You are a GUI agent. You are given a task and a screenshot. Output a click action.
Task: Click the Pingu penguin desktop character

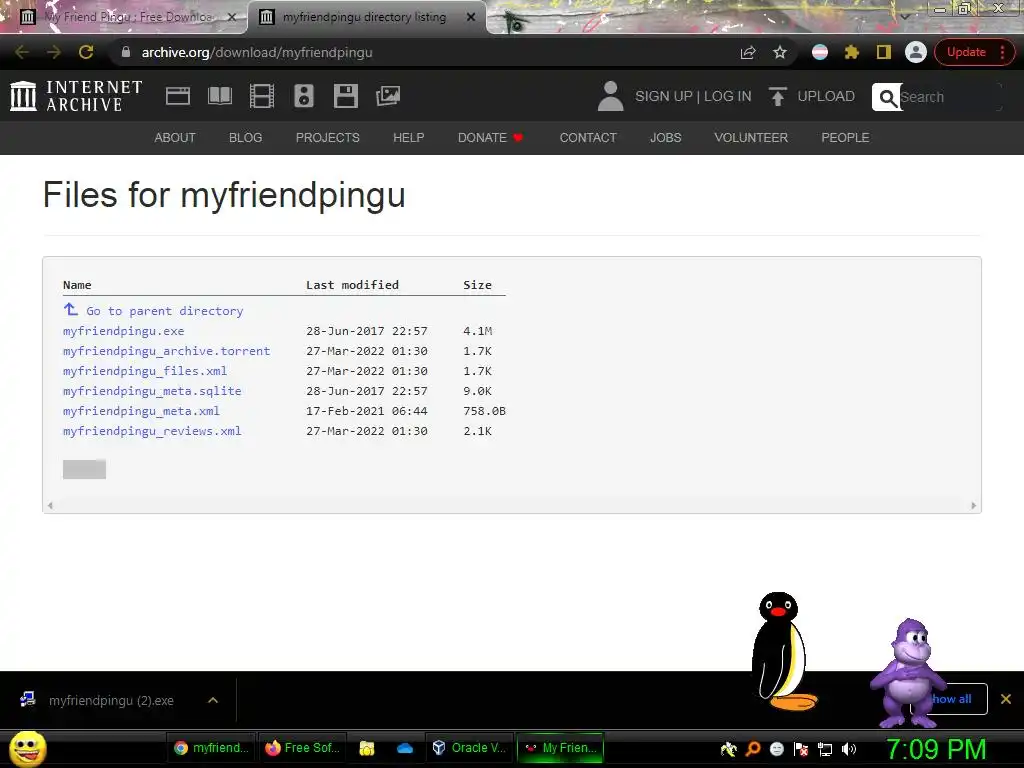[782, 651]
